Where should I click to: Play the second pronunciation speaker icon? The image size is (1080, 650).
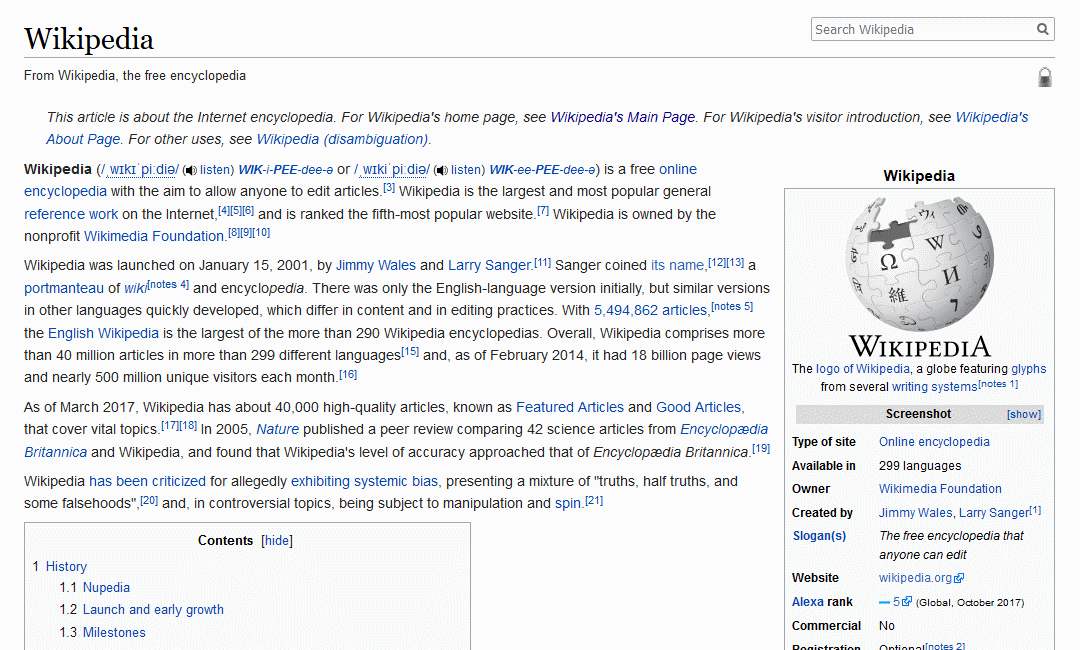pyautogui.click(x=442, y=170)
